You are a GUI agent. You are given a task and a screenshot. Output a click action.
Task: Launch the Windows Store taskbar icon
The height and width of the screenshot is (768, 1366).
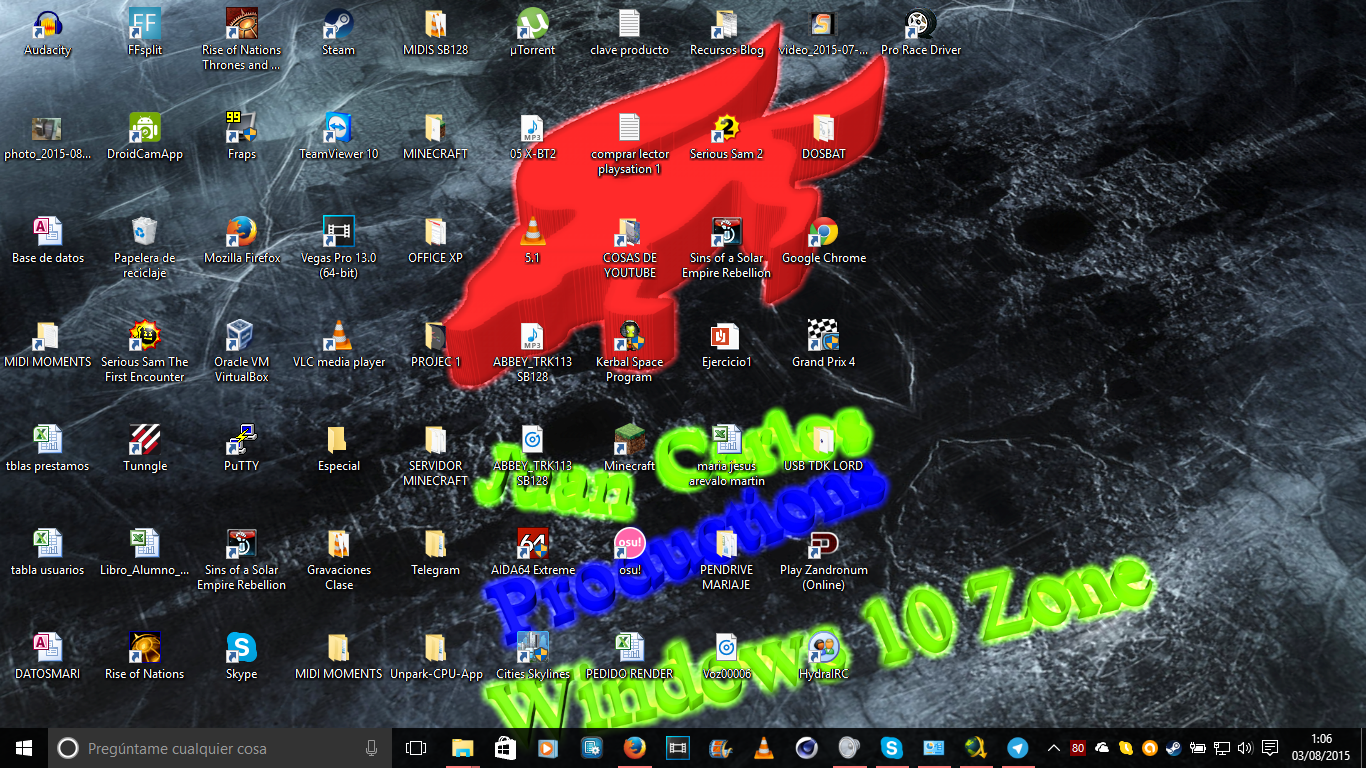coord(505,748)
